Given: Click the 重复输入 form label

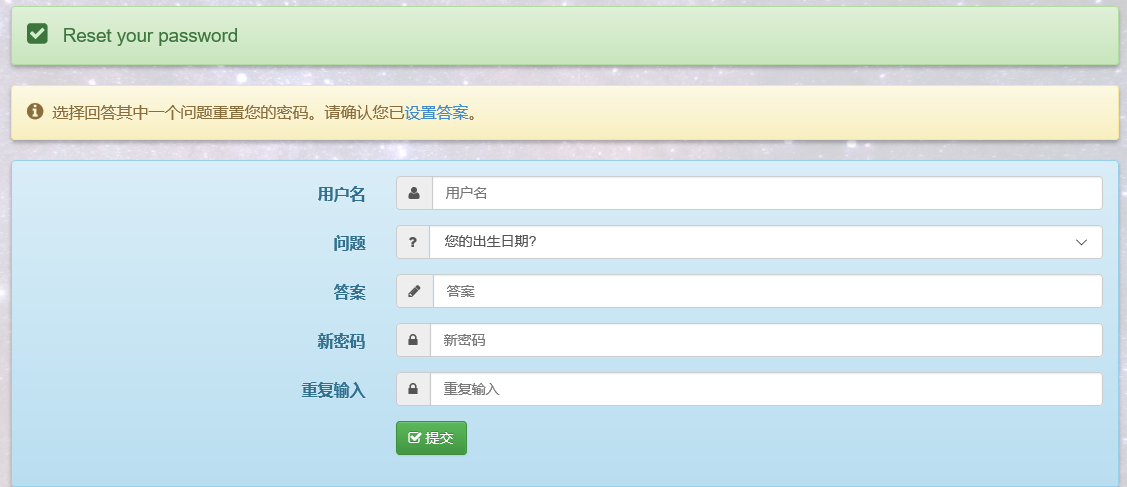Looking at the screenshot, I should click(333, 390).
